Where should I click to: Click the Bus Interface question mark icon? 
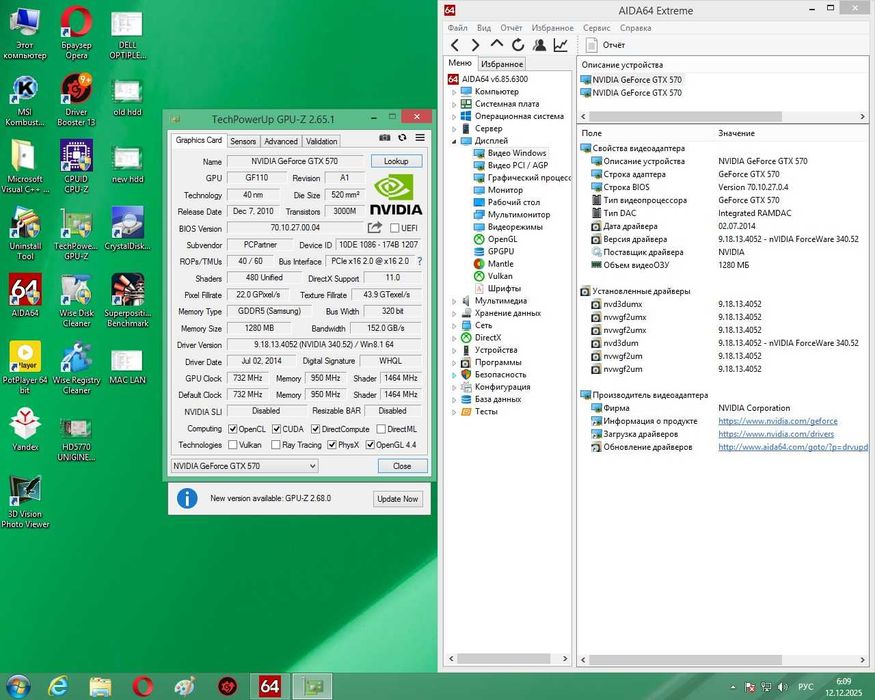pyautogui.click(x=419, y=261)
